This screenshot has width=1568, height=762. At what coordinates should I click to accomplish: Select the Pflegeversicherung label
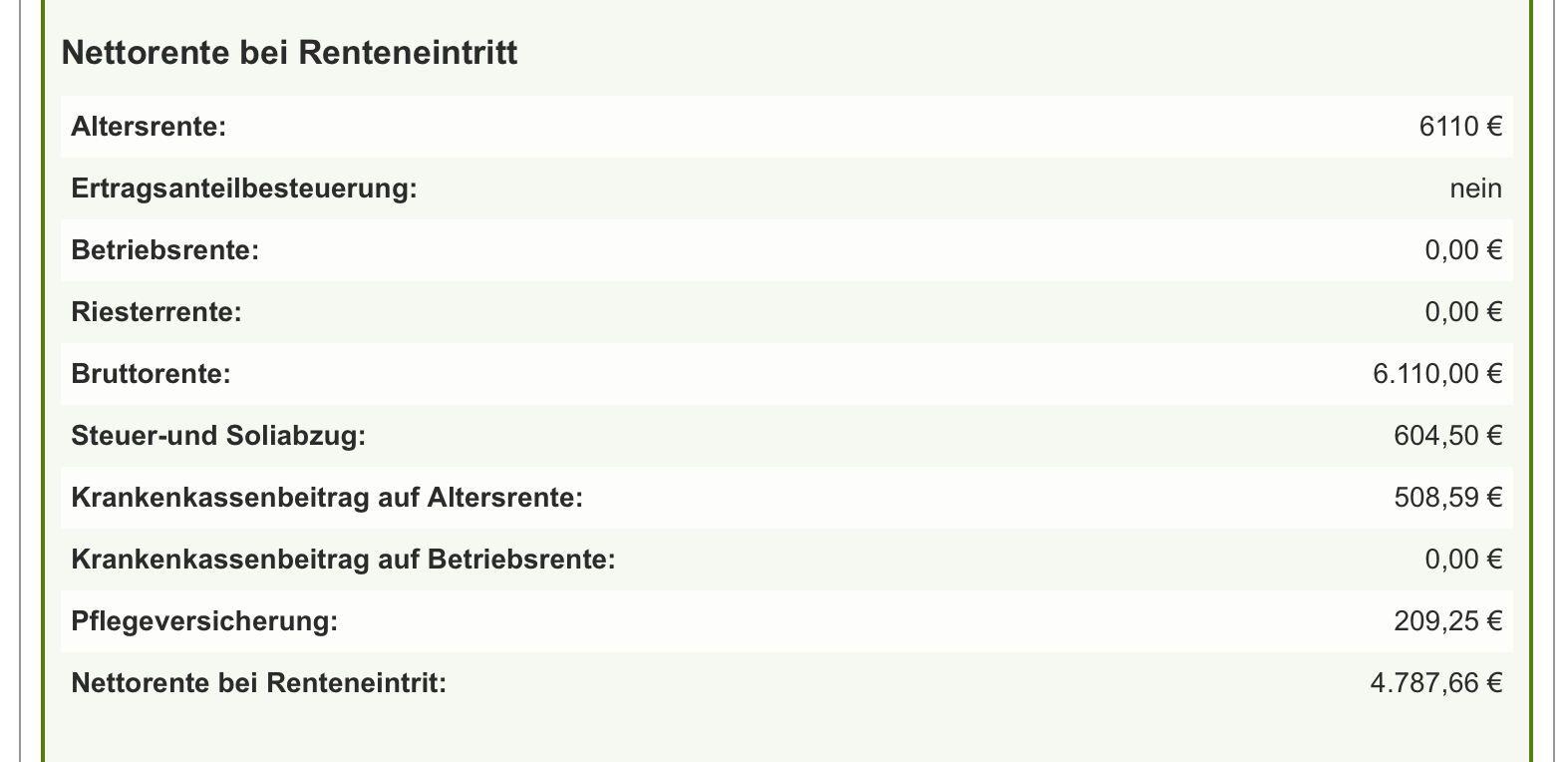pyautogui.click(x=205, y=621)
